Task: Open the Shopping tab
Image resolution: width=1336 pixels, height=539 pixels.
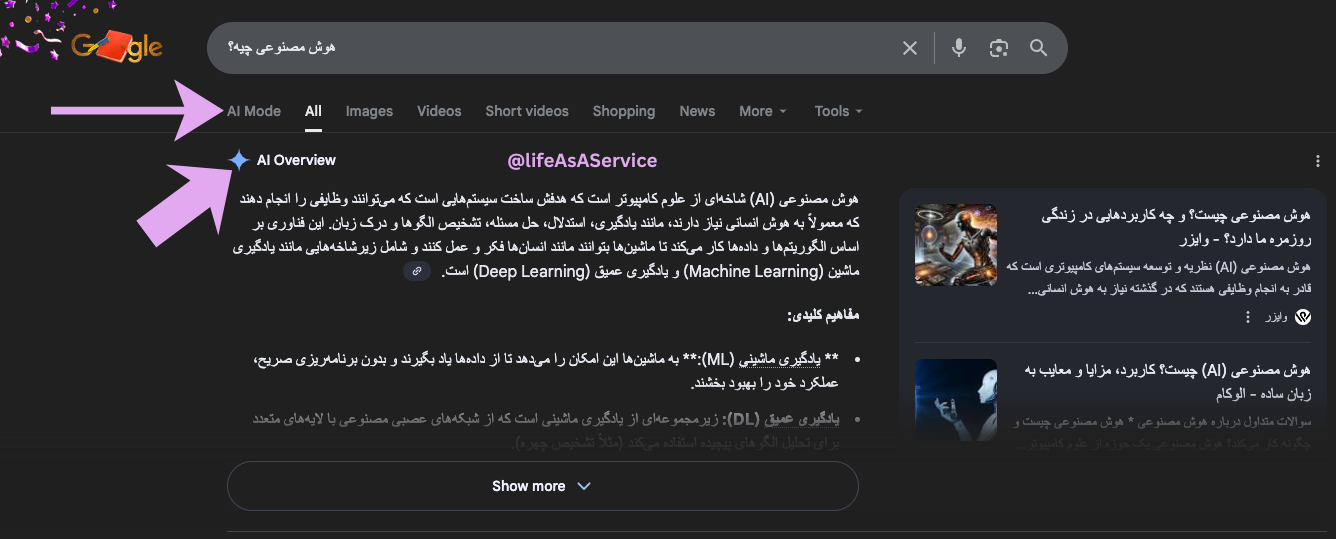Action: [624, 111]
